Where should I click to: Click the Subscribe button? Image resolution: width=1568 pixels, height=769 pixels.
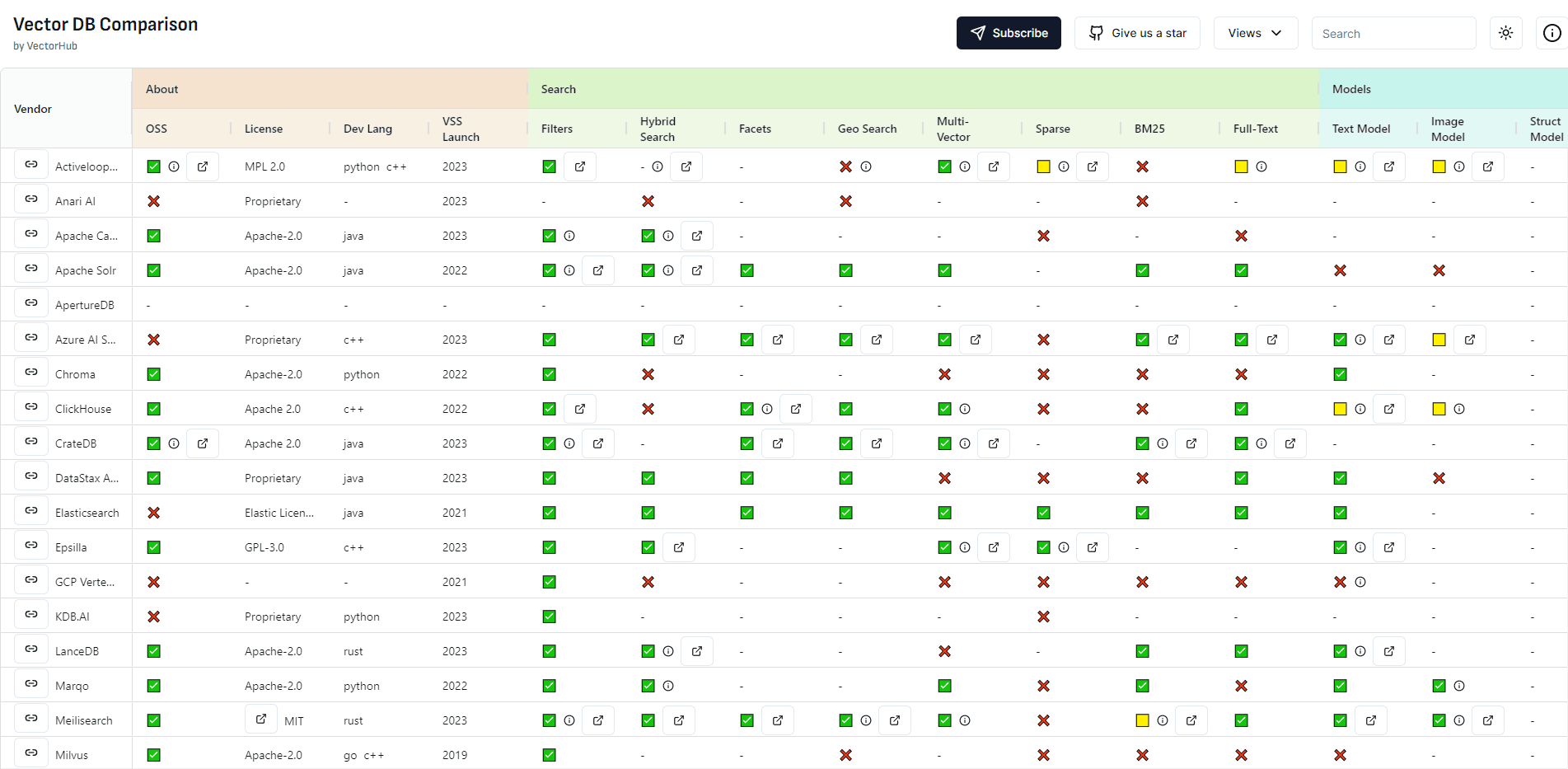tap(1009, 33)
